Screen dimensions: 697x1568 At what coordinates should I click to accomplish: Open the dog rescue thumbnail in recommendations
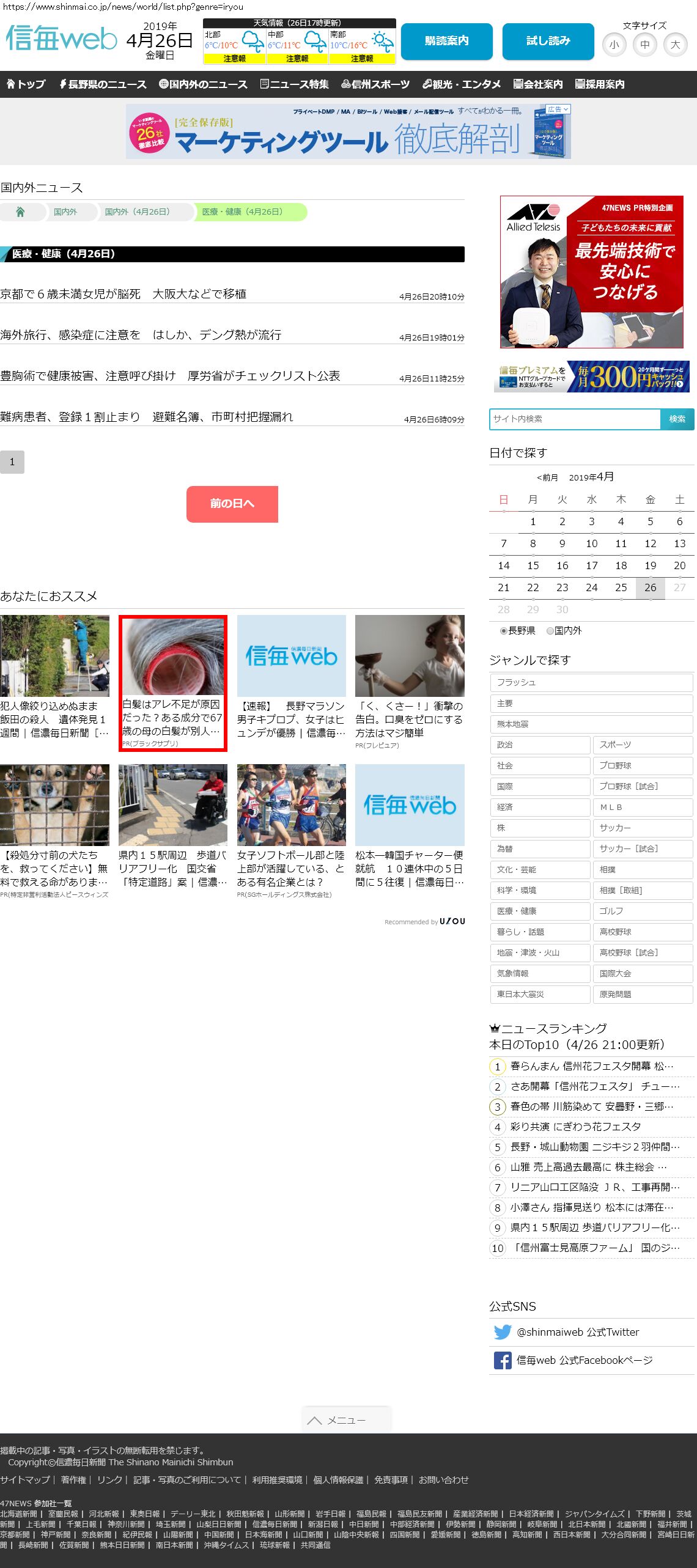pos(54,804)
